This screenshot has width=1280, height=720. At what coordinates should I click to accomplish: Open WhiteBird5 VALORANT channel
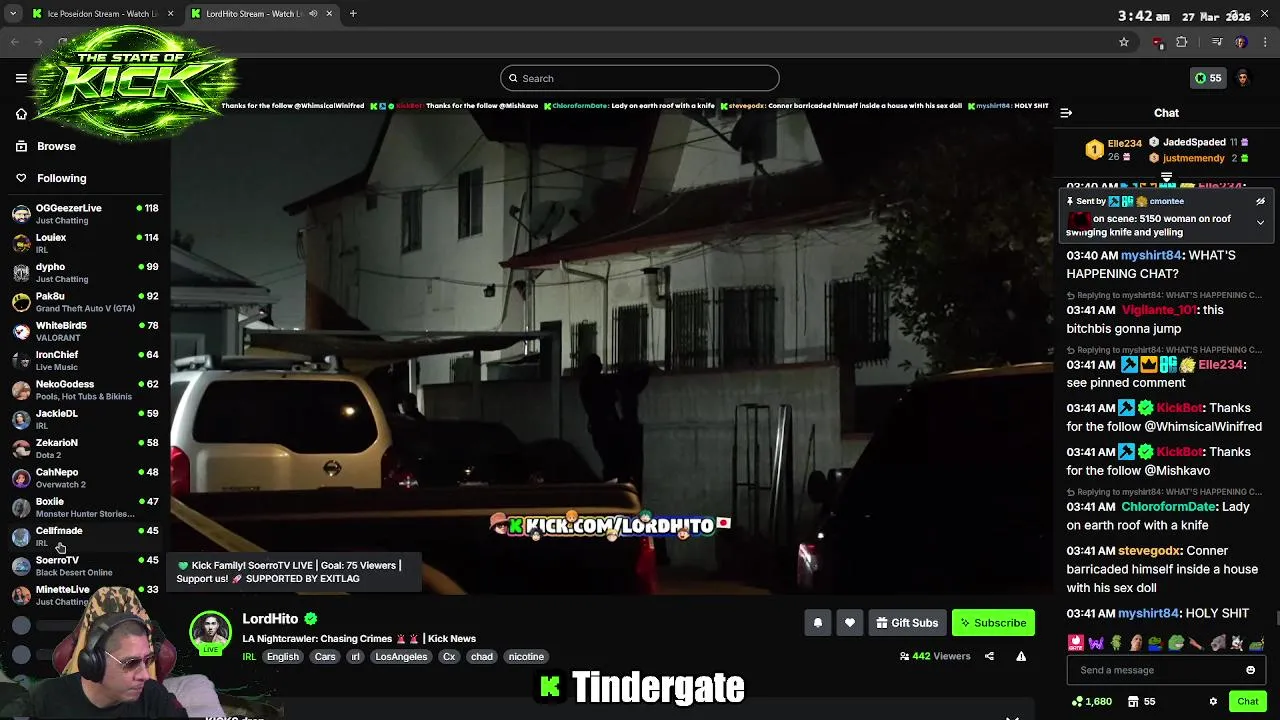(85, 331)
